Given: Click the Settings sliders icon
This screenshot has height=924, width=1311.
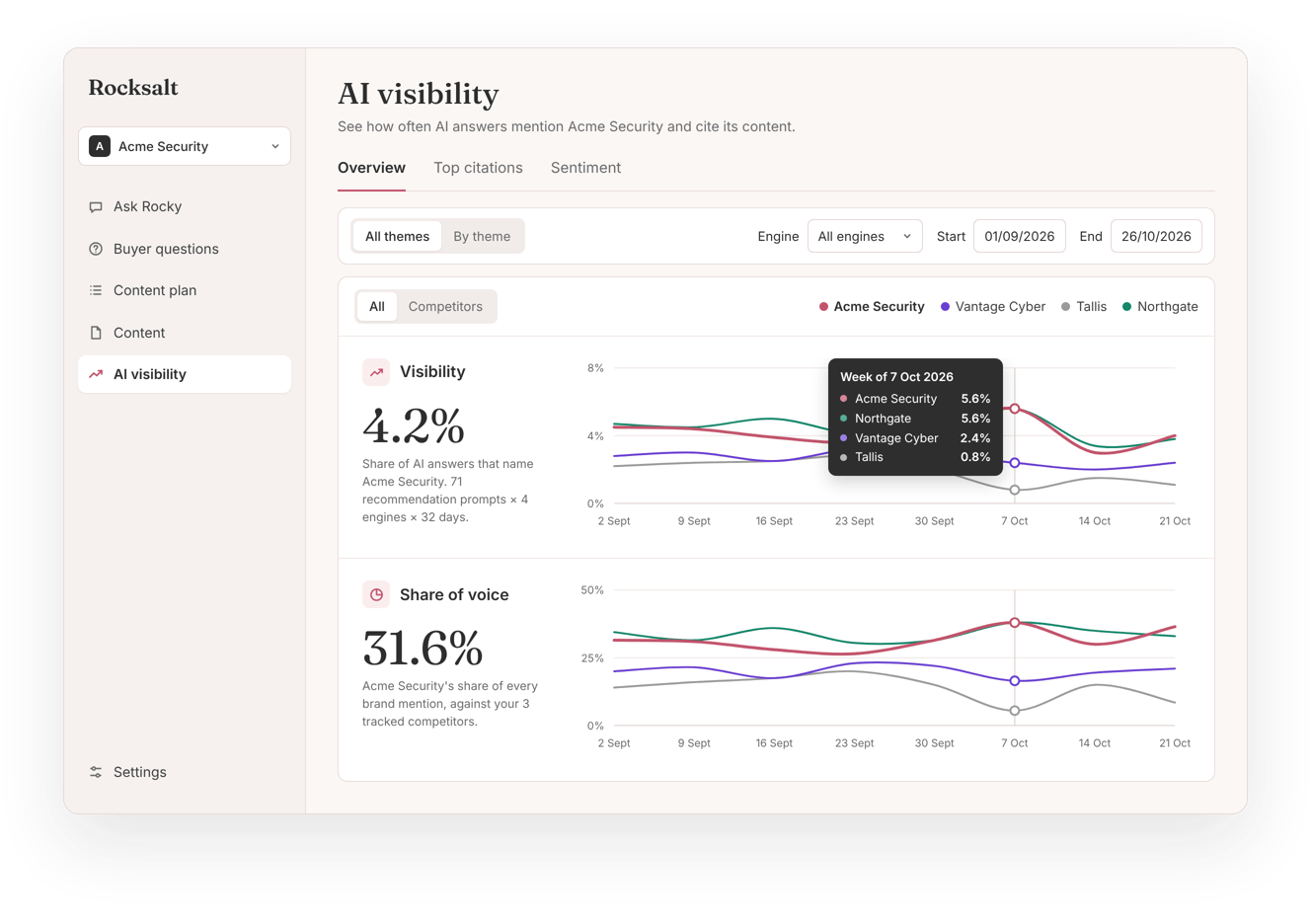Looking at the screenshot, I should [96, 772].
